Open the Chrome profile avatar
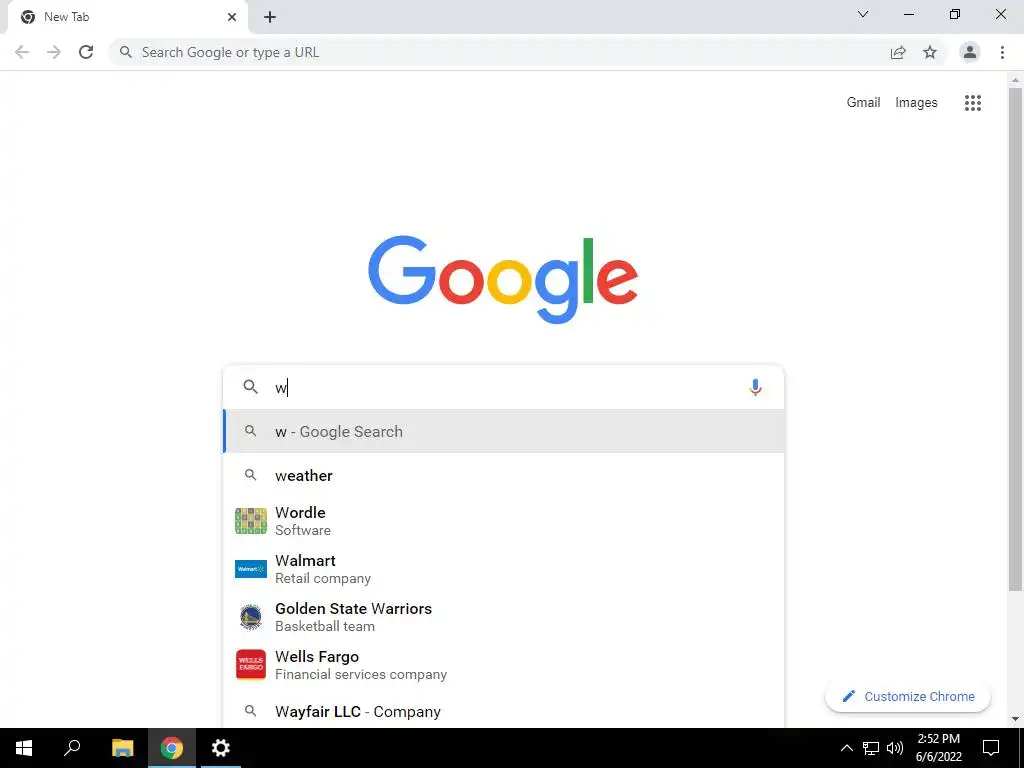1024x768 pixels. click(970, 52)
